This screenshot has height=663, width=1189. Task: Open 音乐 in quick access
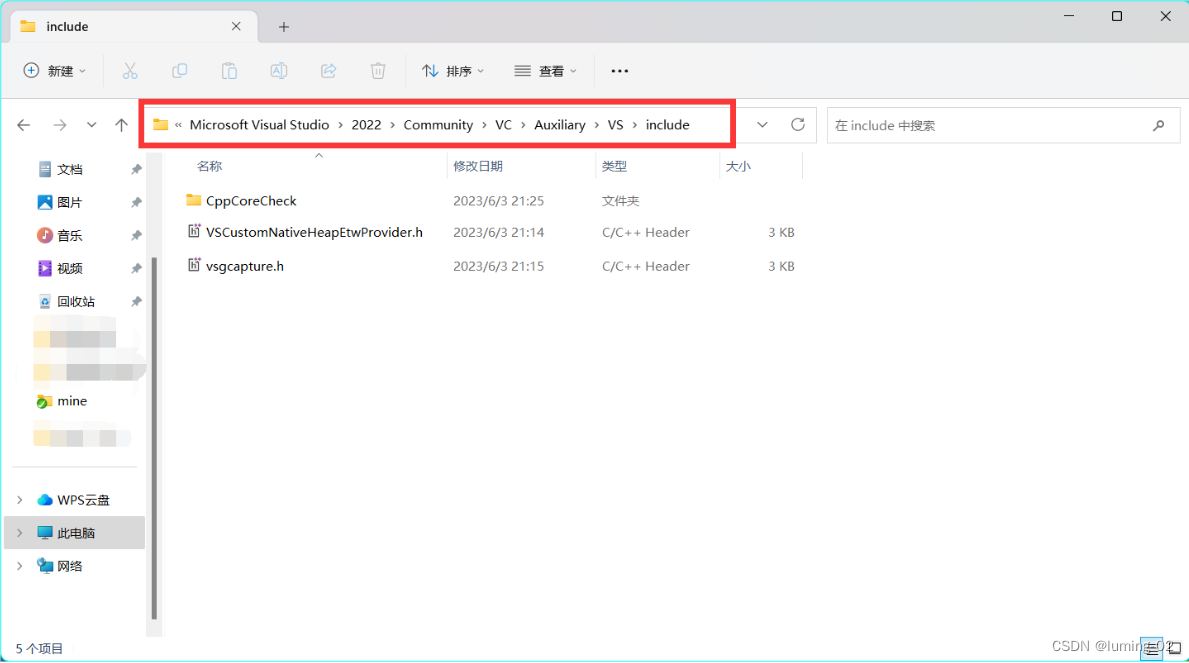coord(69,235)
